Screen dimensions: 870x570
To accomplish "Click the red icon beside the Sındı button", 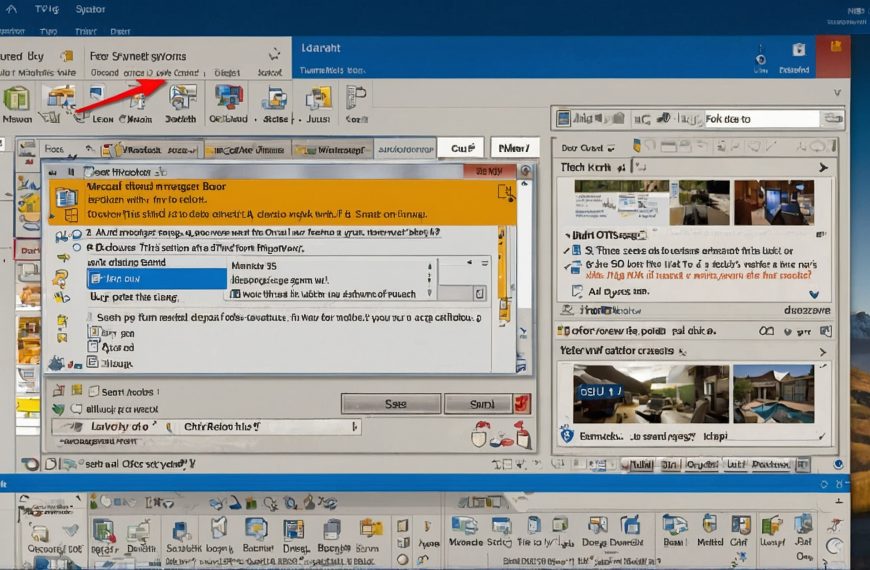I will 522,403.
